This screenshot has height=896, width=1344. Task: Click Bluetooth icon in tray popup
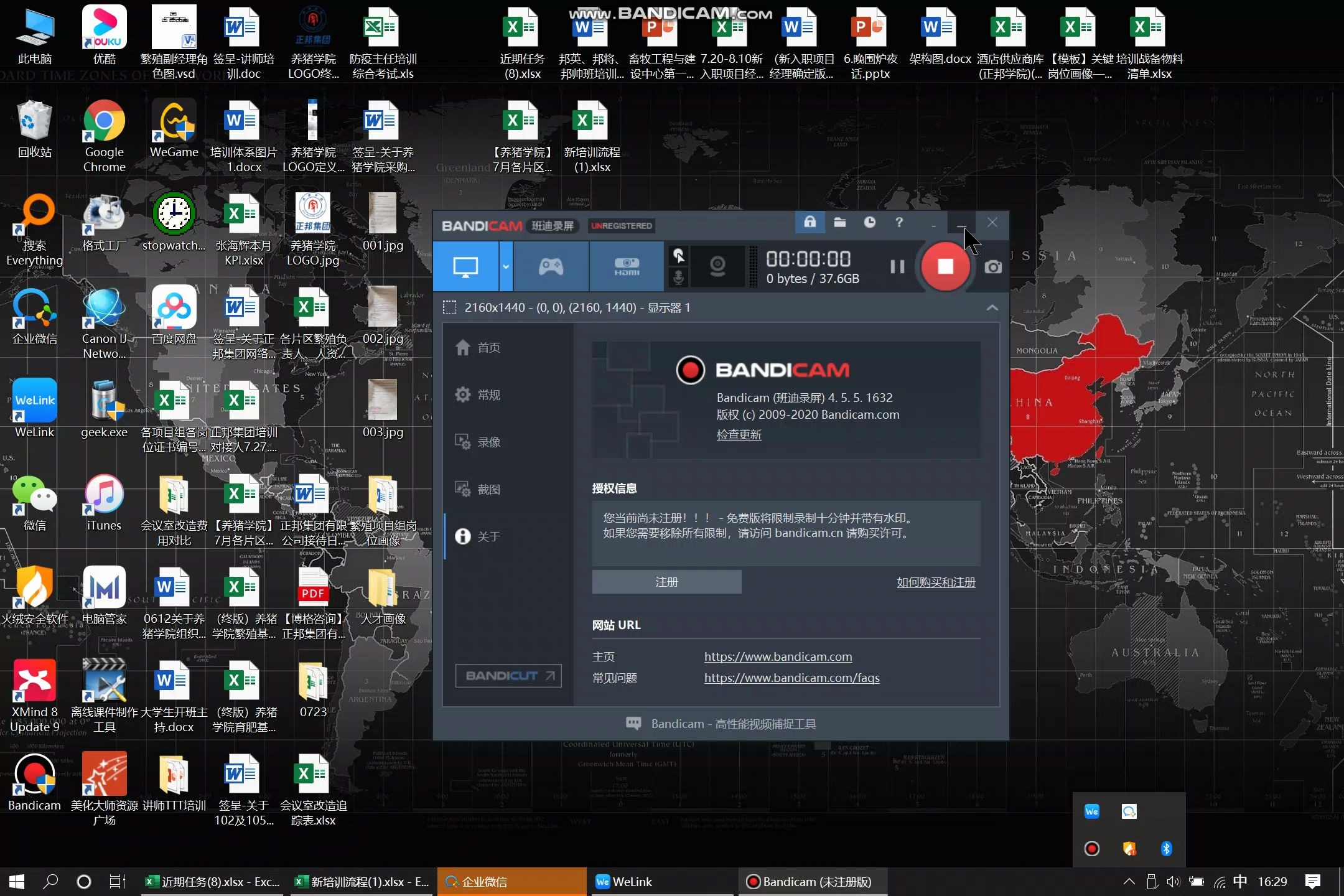pyautogui.click(x=1167, y=849)
